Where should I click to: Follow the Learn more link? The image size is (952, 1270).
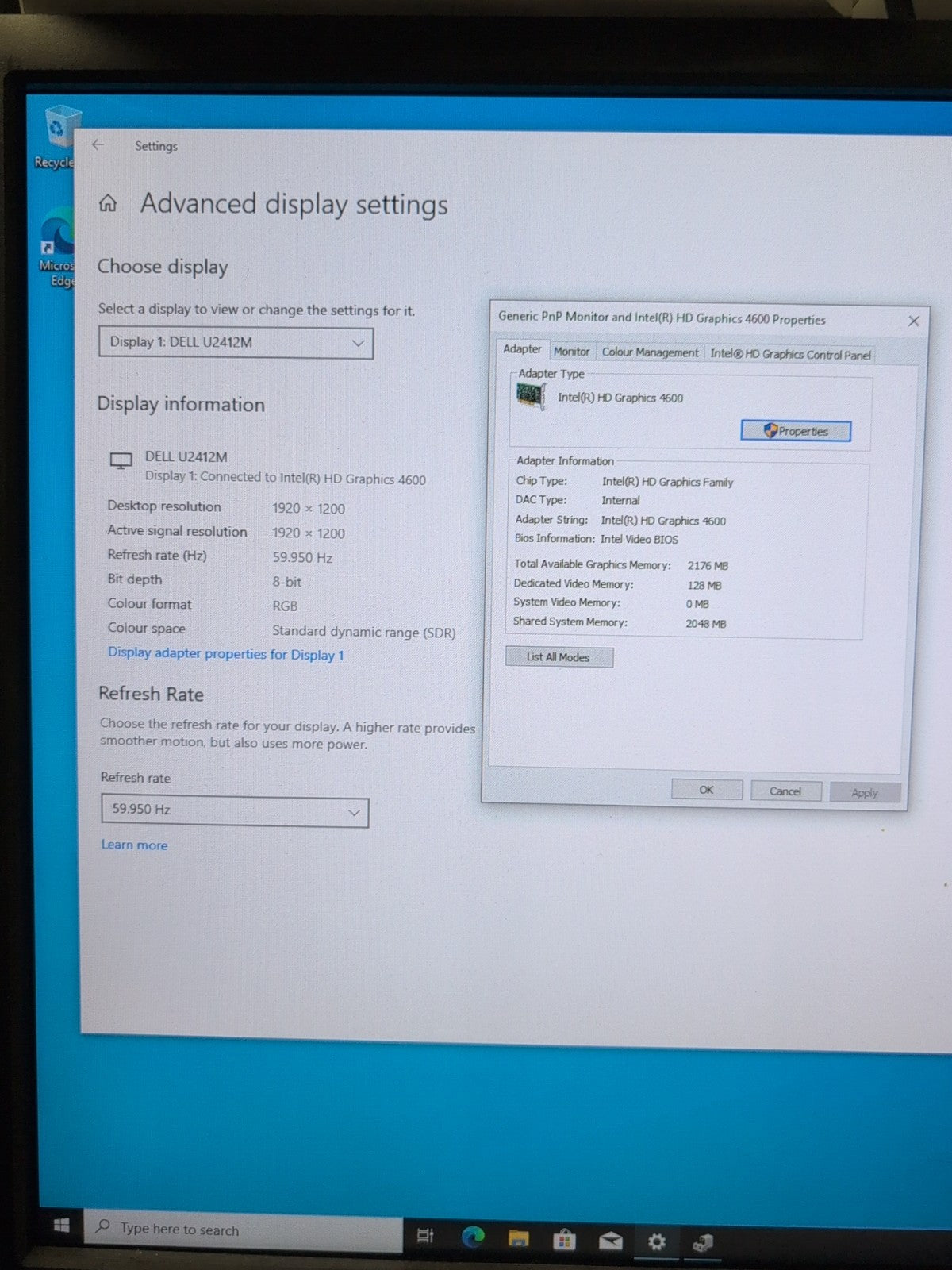tap(134, 845)
